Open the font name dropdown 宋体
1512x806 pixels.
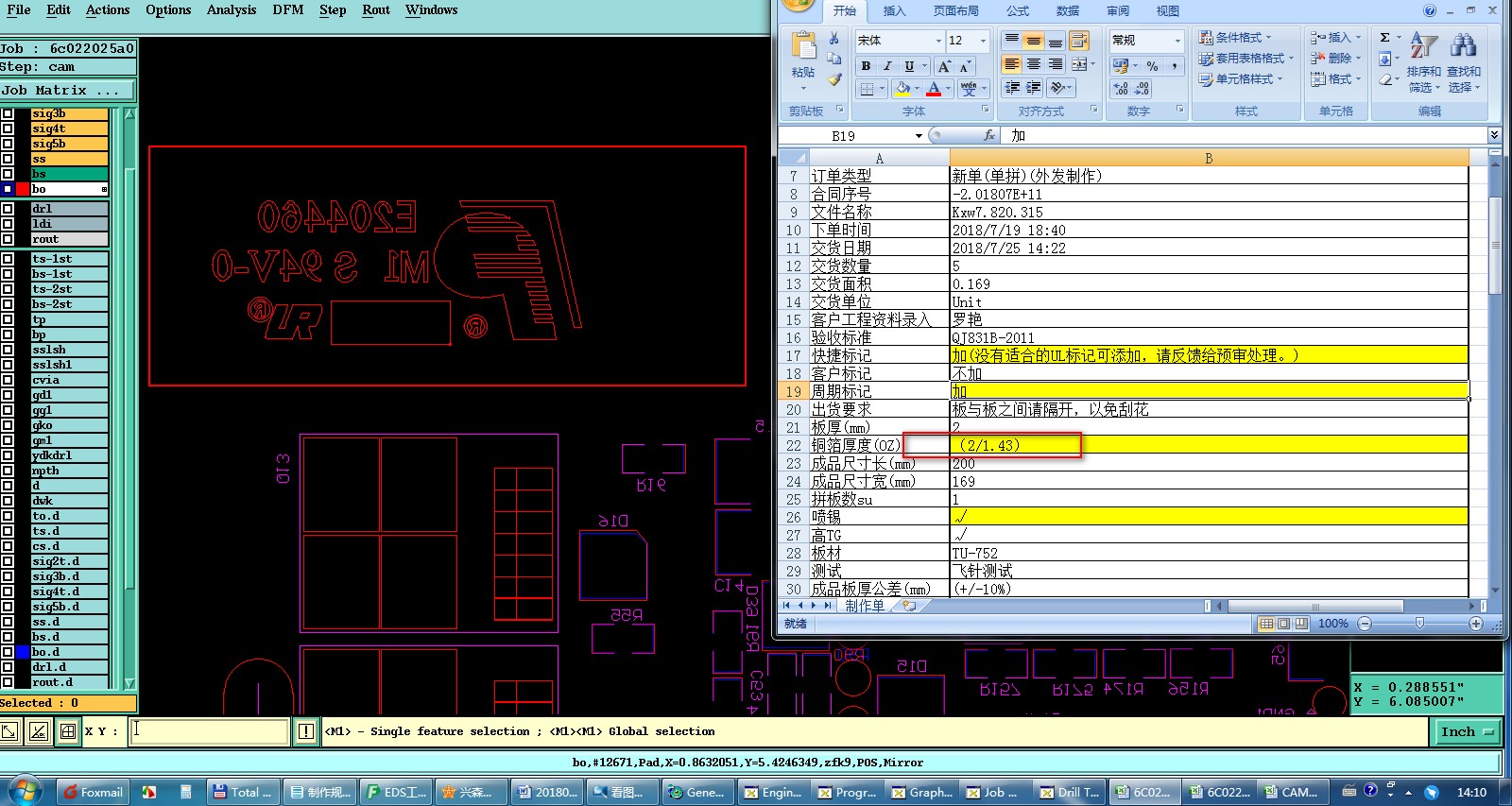point(938,41)
